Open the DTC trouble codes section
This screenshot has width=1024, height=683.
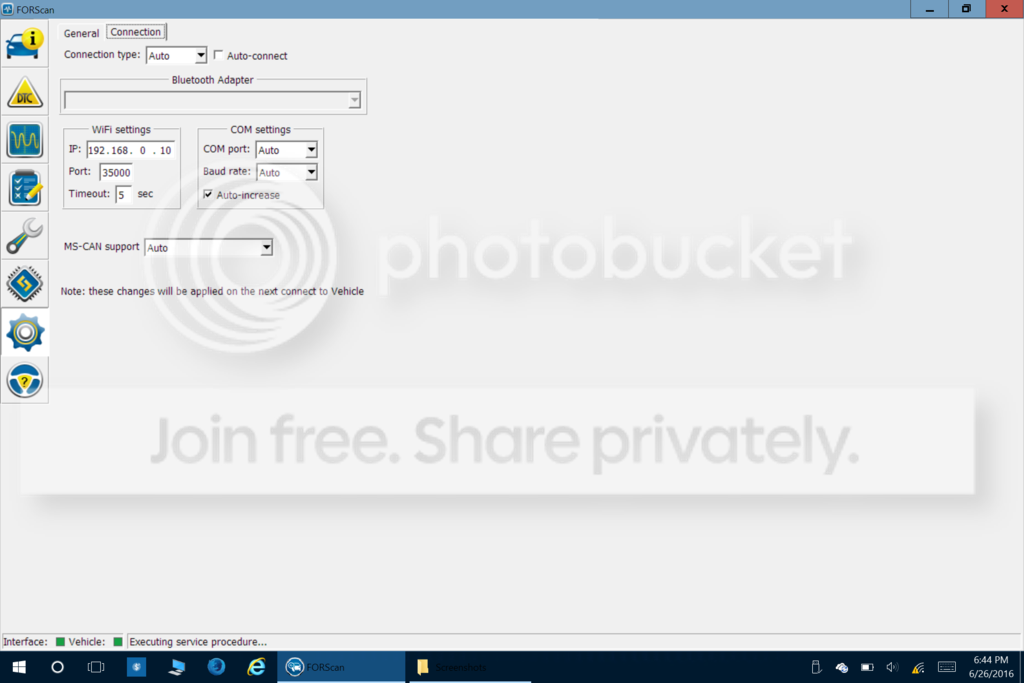(25, 92)
